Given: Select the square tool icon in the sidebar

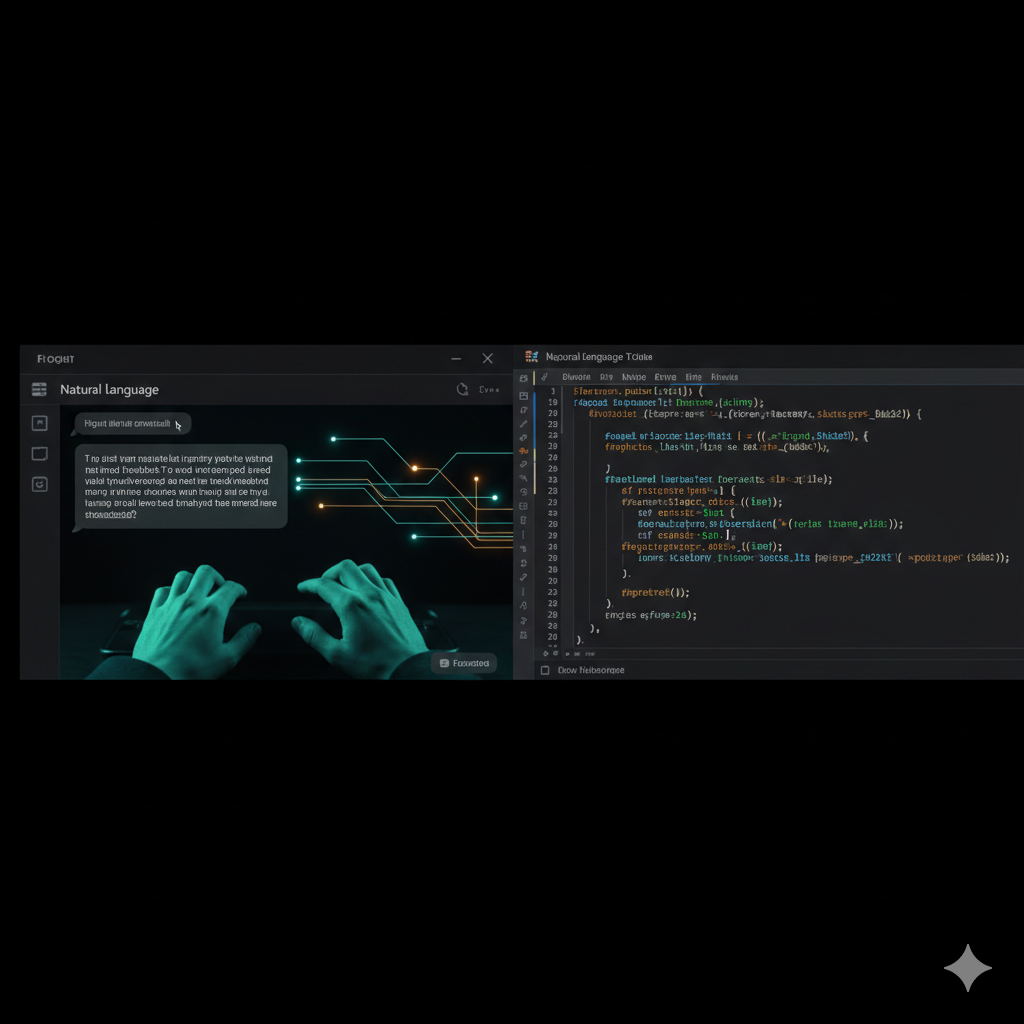Looking at the screenshot, I should 39,453.
